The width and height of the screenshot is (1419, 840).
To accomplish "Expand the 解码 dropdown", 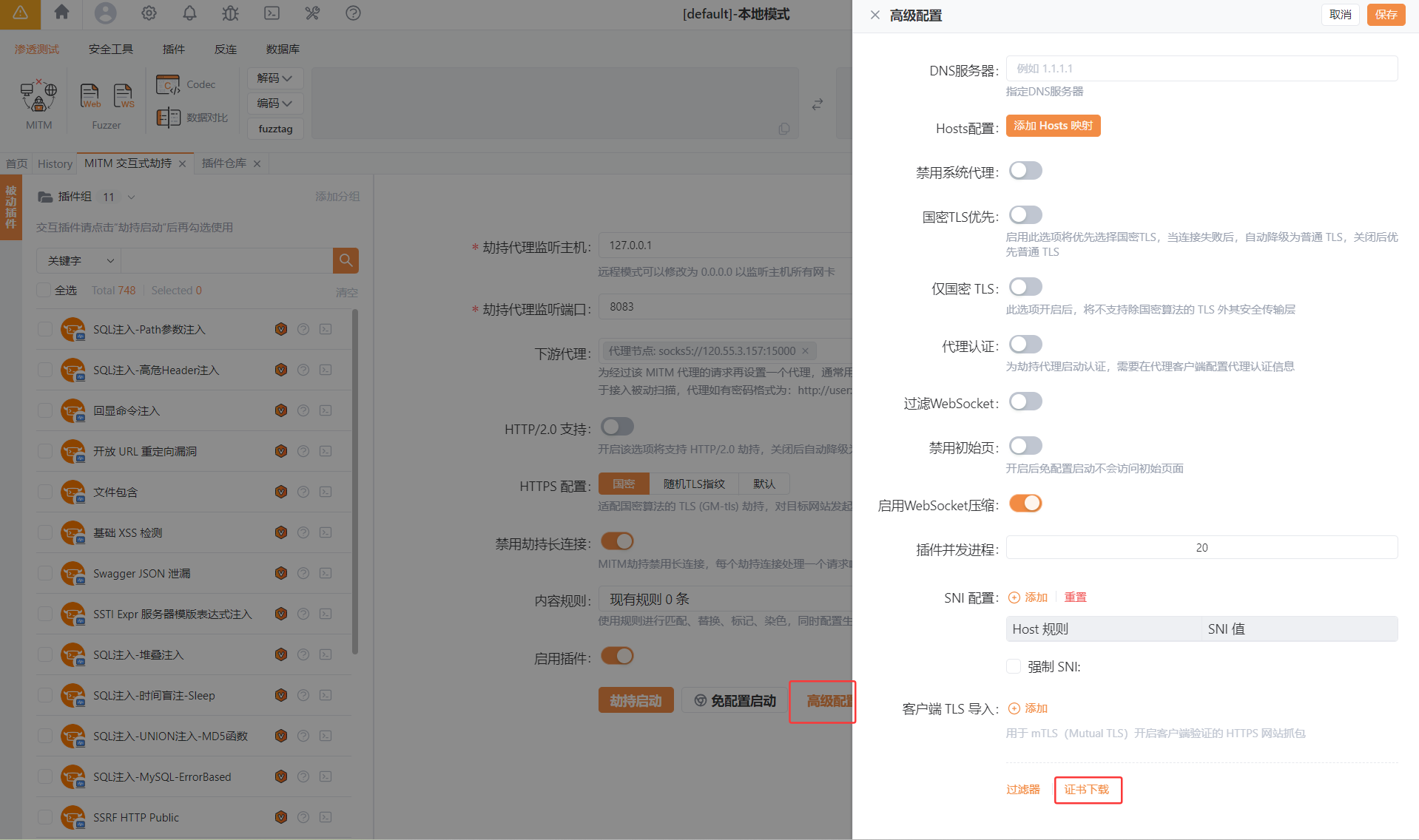I will [274, 78].
